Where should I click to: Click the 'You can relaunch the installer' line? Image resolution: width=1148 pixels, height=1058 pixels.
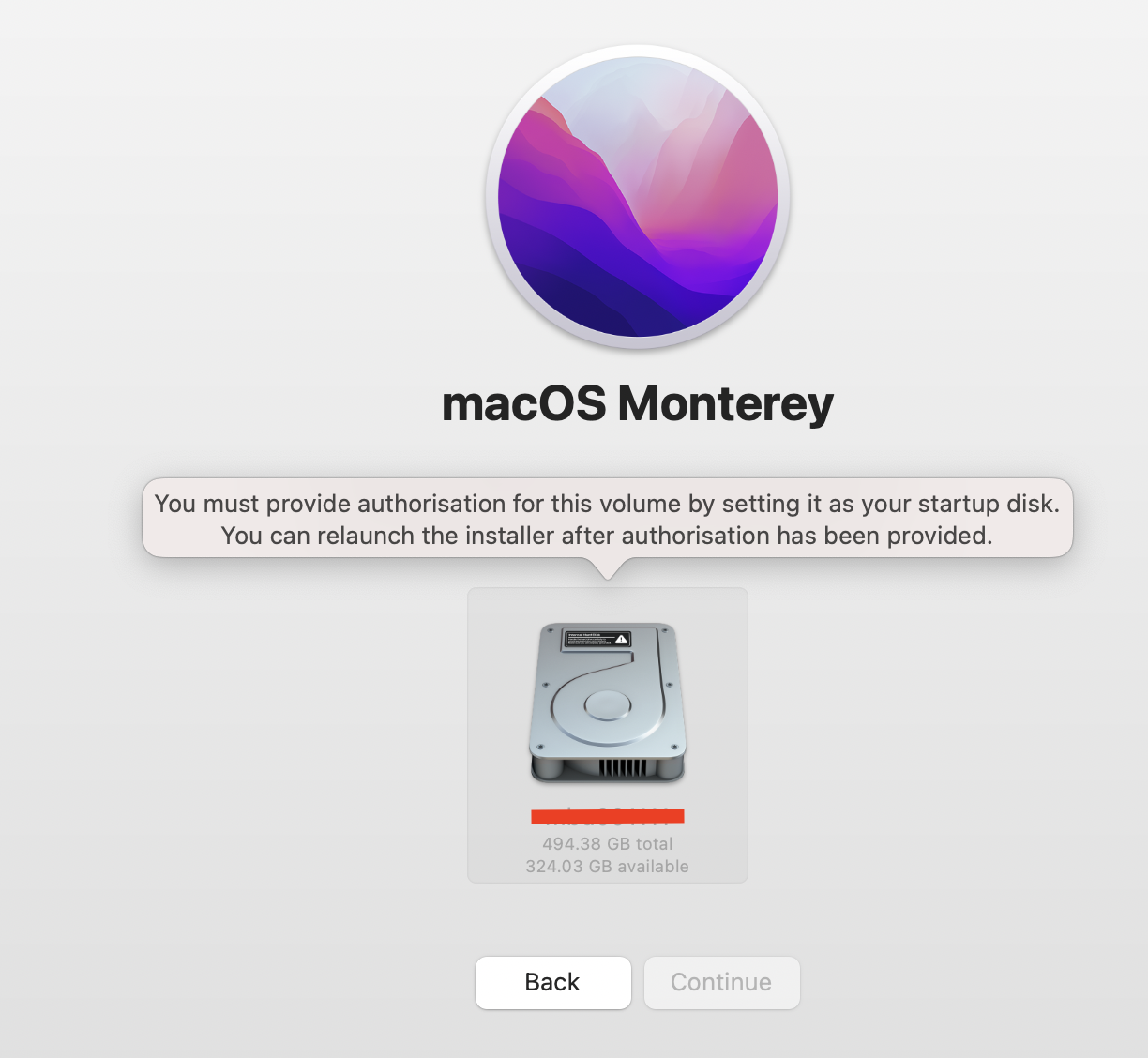click(607, 536)
